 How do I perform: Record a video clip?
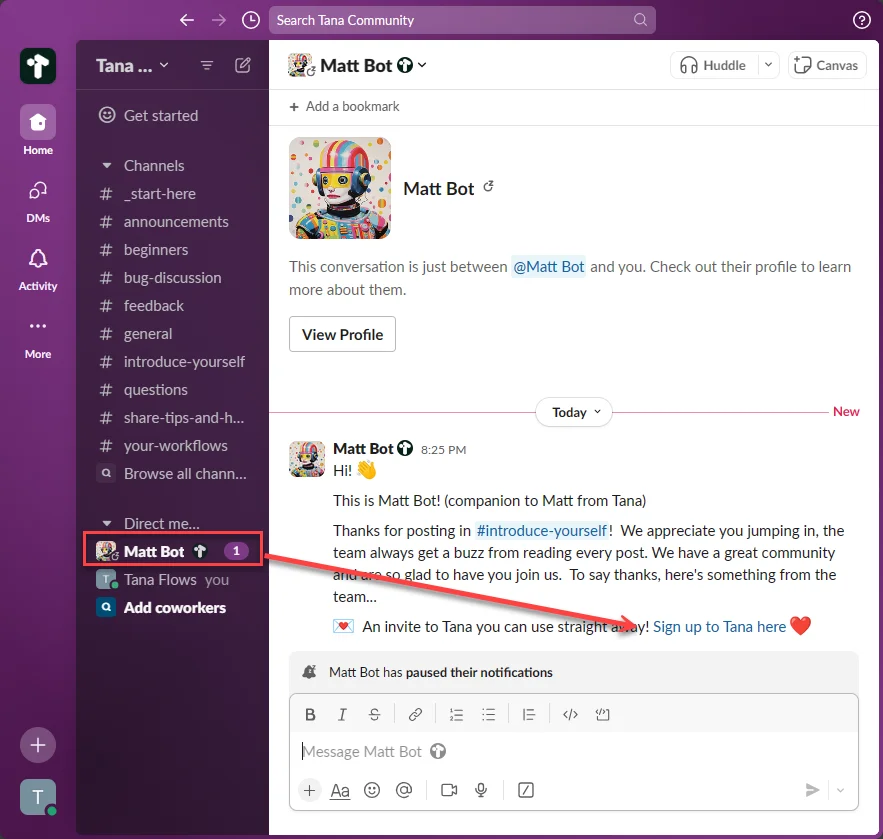(449, 790)
